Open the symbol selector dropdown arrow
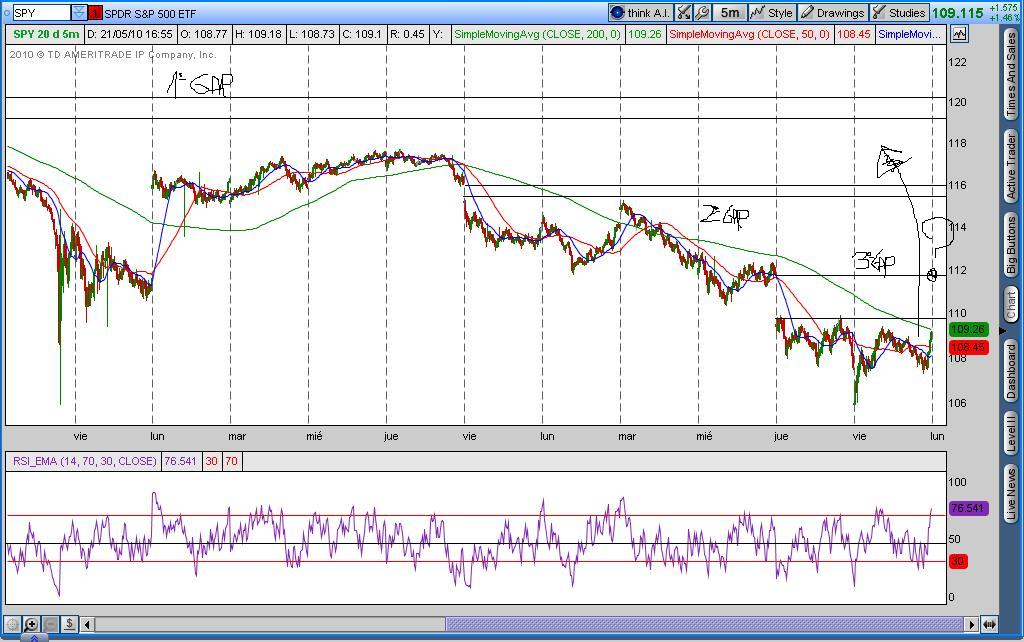 (x=79, y=13)
